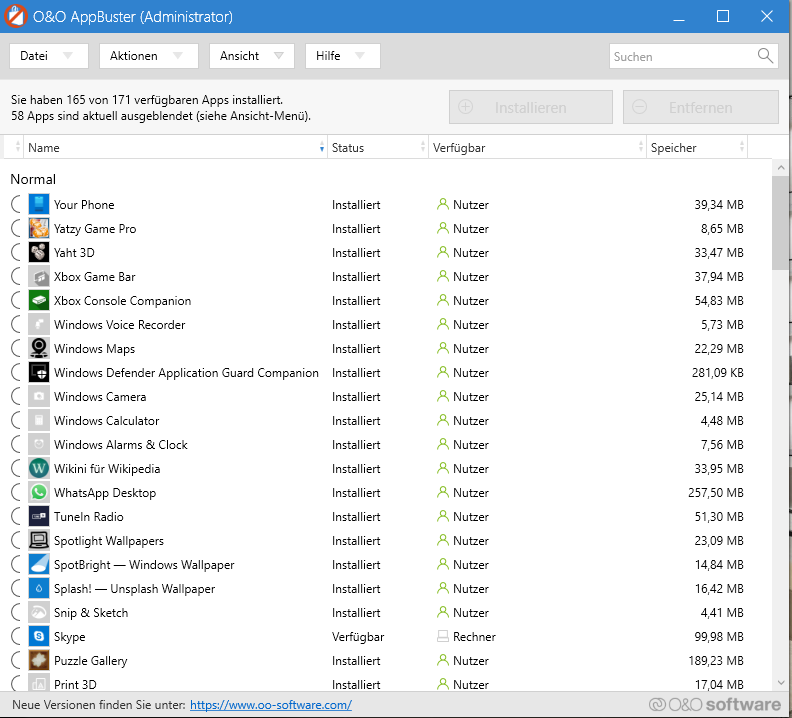Viewport: 792px width, 718px height.
Task: Sort the list by Speicher column
Action: coord(697,148)
